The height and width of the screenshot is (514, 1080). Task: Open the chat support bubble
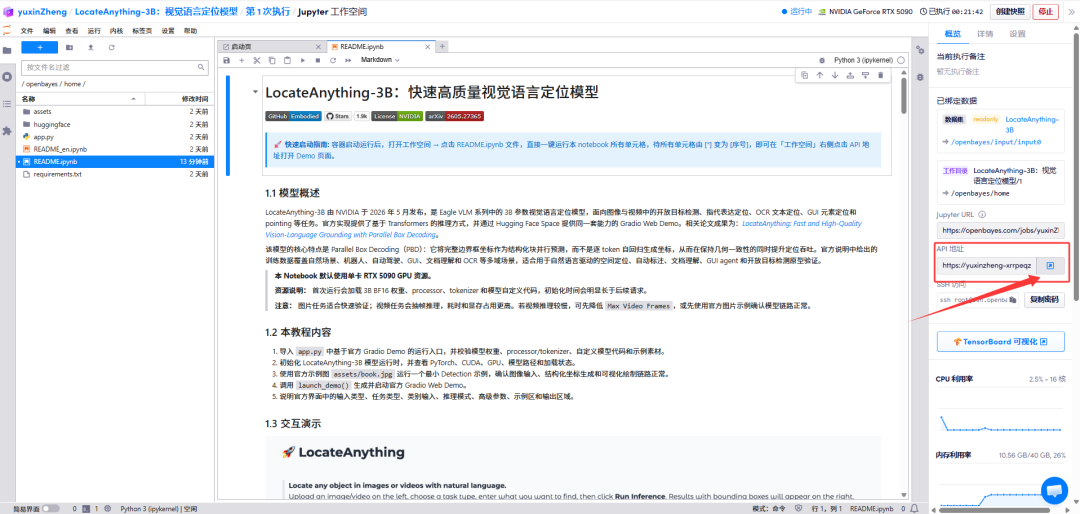pos(1054,490)
